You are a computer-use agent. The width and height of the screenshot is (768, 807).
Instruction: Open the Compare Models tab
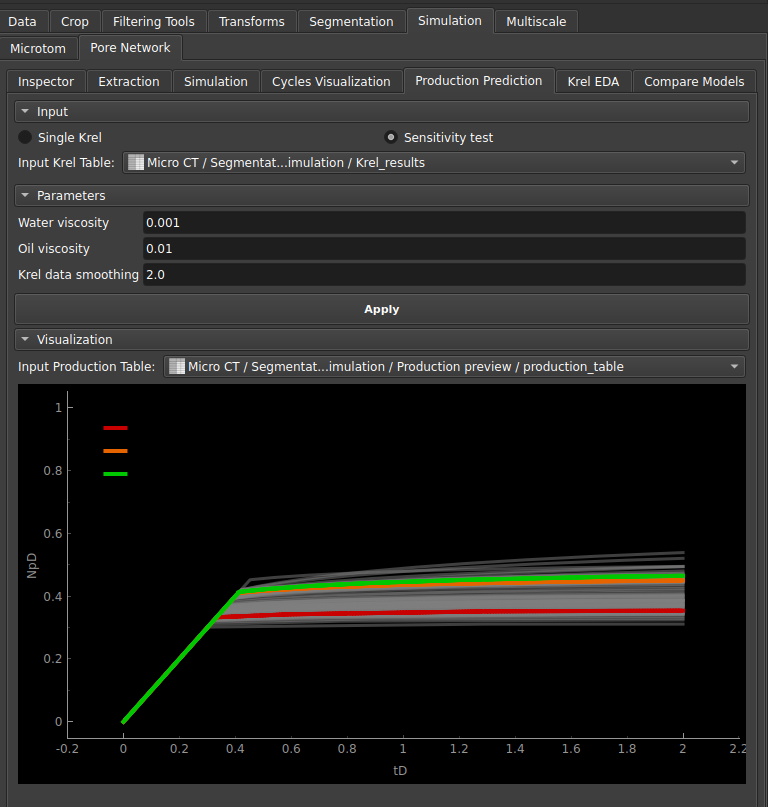(694, 82)
